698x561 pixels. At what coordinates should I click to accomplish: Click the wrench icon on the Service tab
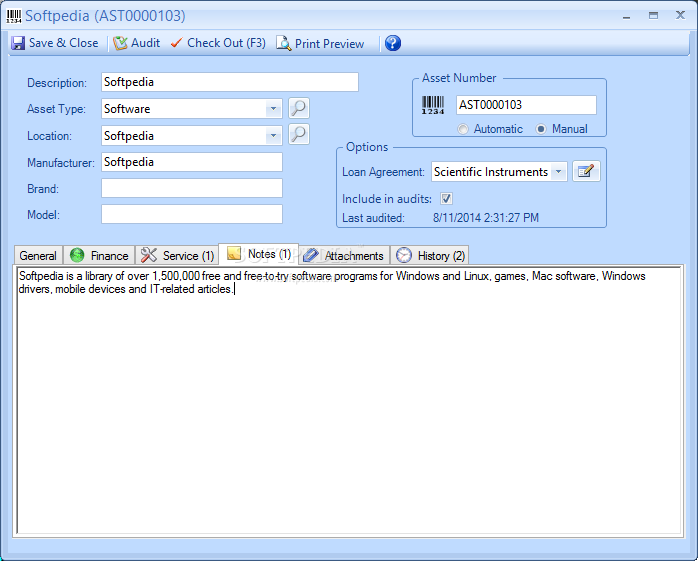coord(149,255)
